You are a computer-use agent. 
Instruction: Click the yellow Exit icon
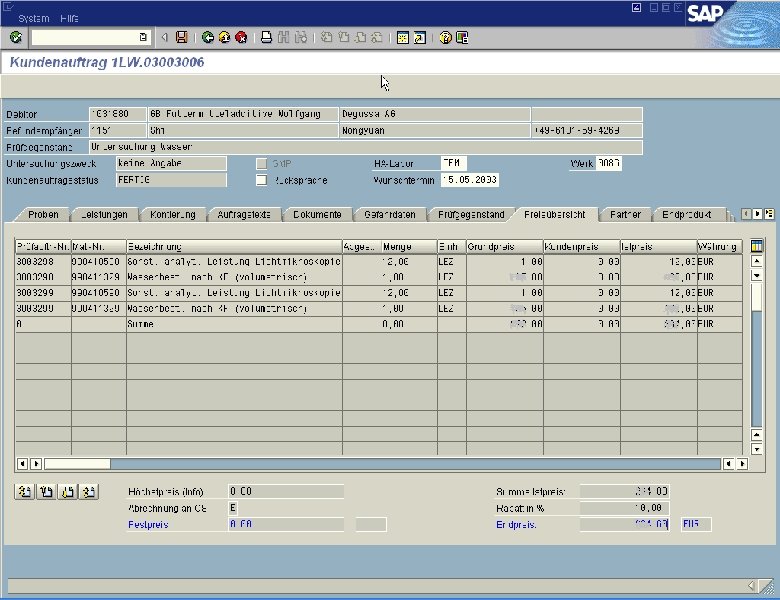click(224, 37)
